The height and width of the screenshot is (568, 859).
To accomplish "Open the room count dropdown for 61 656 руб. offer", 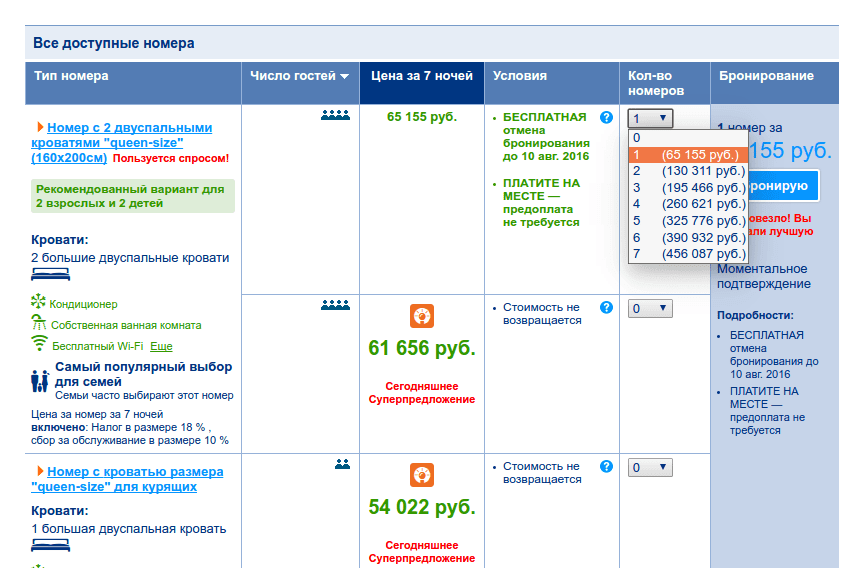I will pos(650,309).
